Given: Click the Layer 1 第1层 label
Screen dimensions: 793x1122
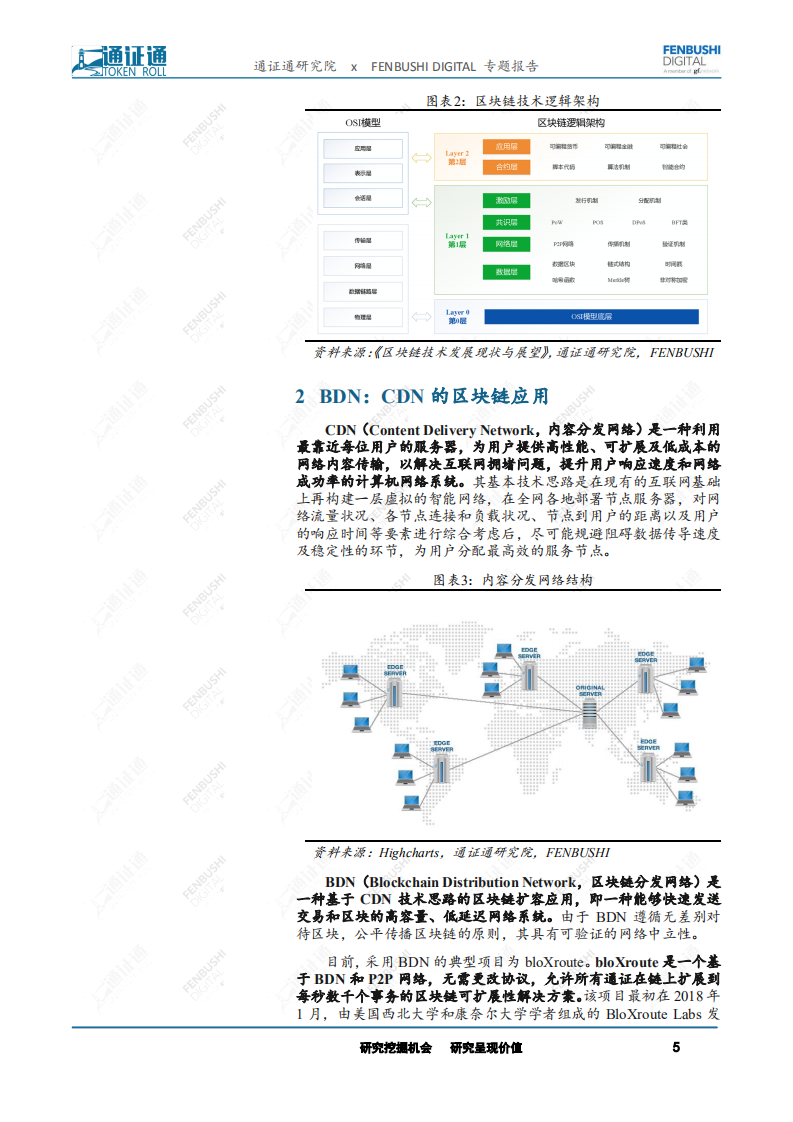Looking at the screenshot, I should 457,240.
